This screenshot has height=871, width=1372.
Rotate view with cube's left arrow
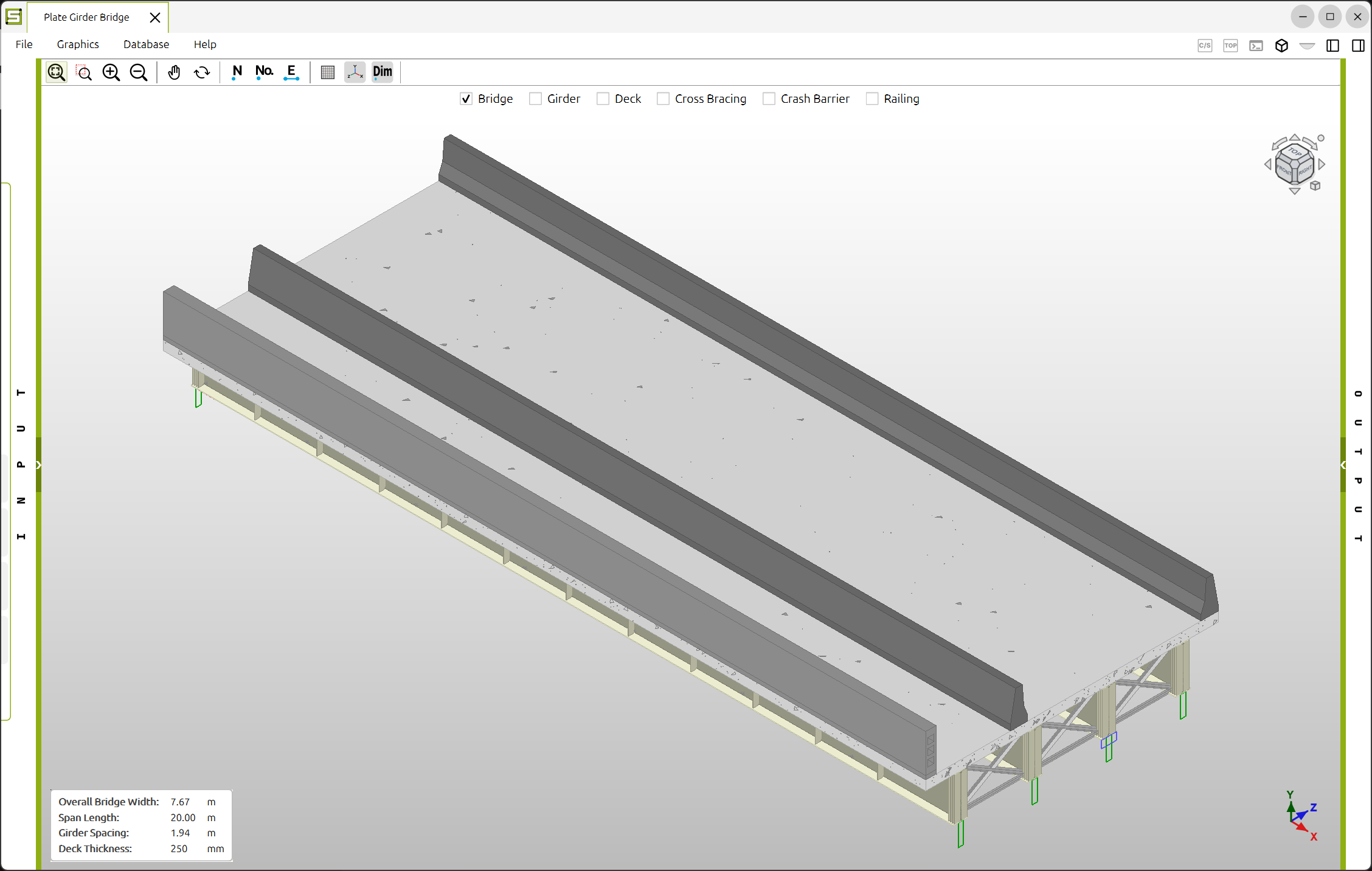[x=1268, y=164]
